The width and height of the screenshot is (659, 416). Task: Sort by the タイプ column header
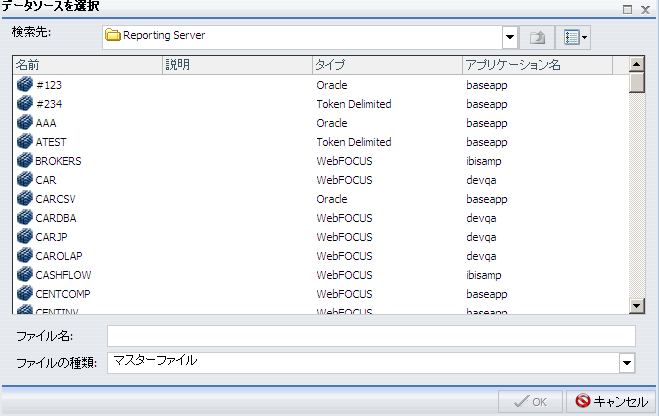tap(387, 65)
